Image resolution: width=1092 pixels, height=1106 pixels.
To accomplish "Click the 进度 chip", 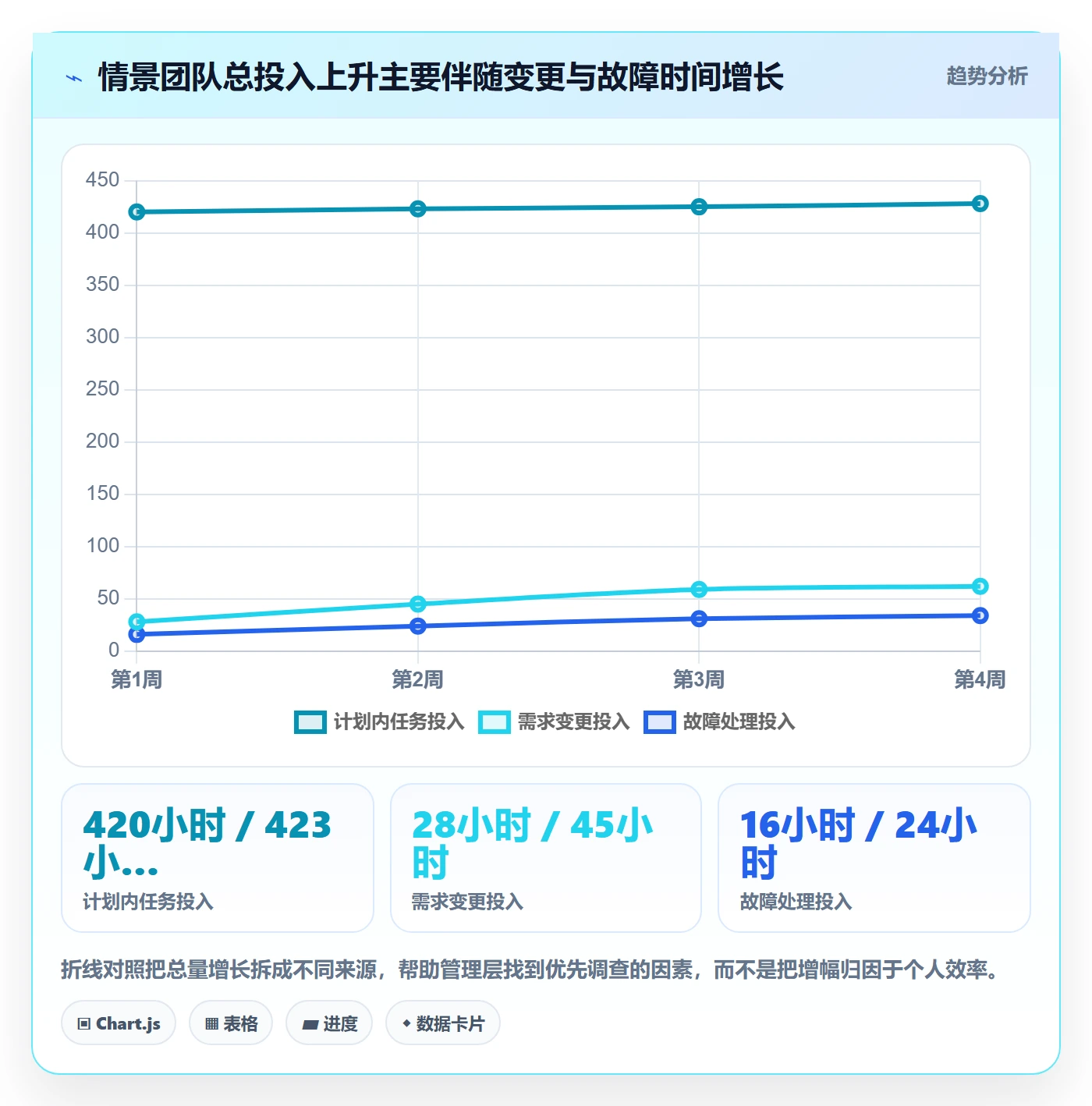I will tap(329, 1023).
